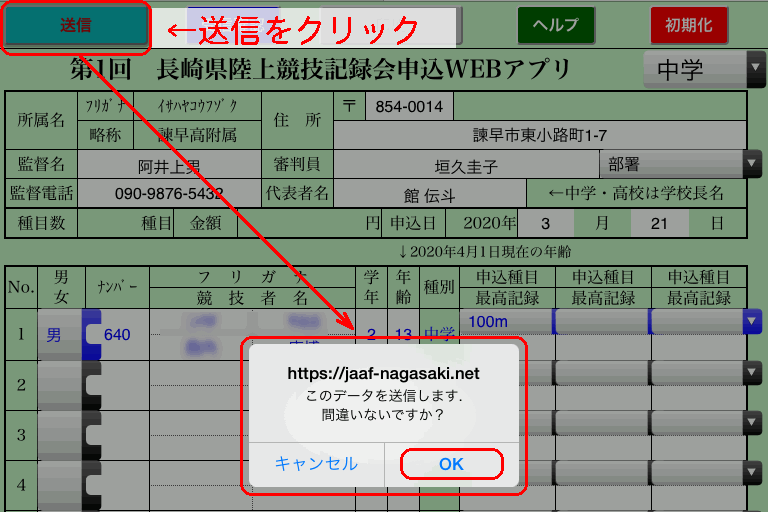768x512 pixels.
Task: Open the 中学 school category dropdown
Action: coord(704,69)
